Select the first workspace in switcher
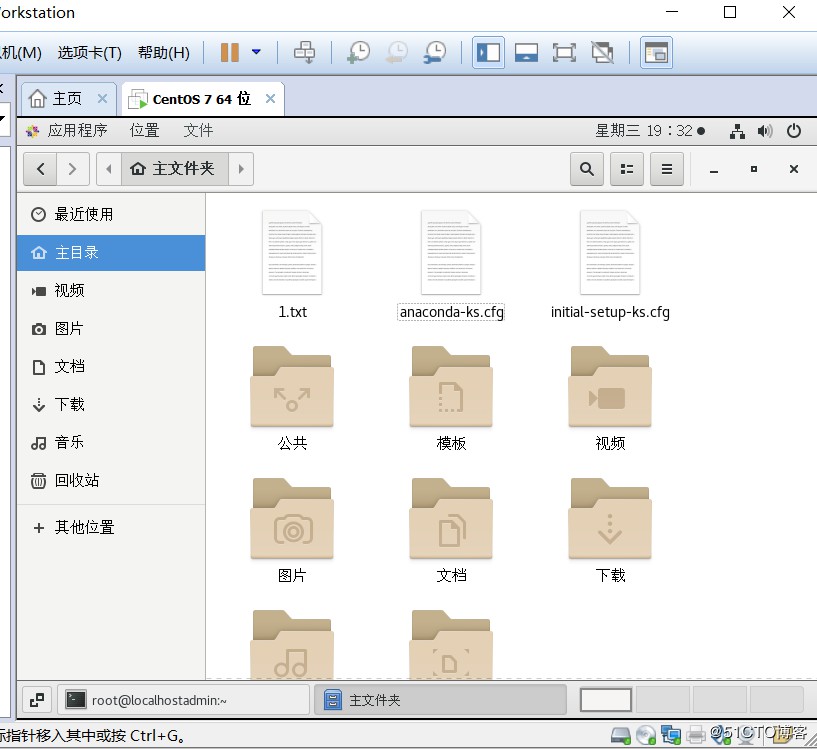Image resolution: width=817 pixels, height=749 pixels. (606, 700)
